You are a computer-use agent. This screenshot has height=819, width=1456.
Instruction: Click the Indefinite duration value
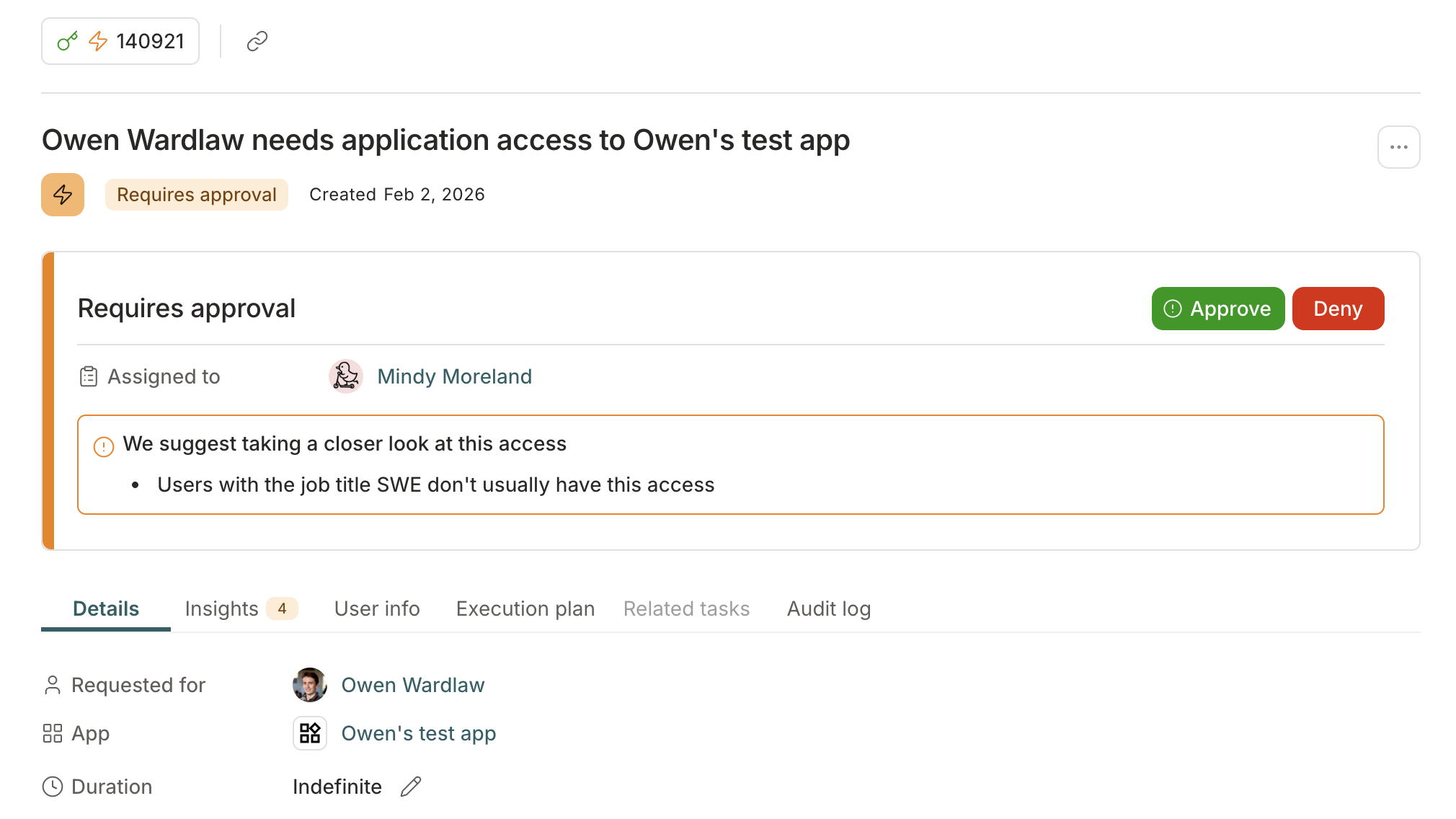click(337, 787)
